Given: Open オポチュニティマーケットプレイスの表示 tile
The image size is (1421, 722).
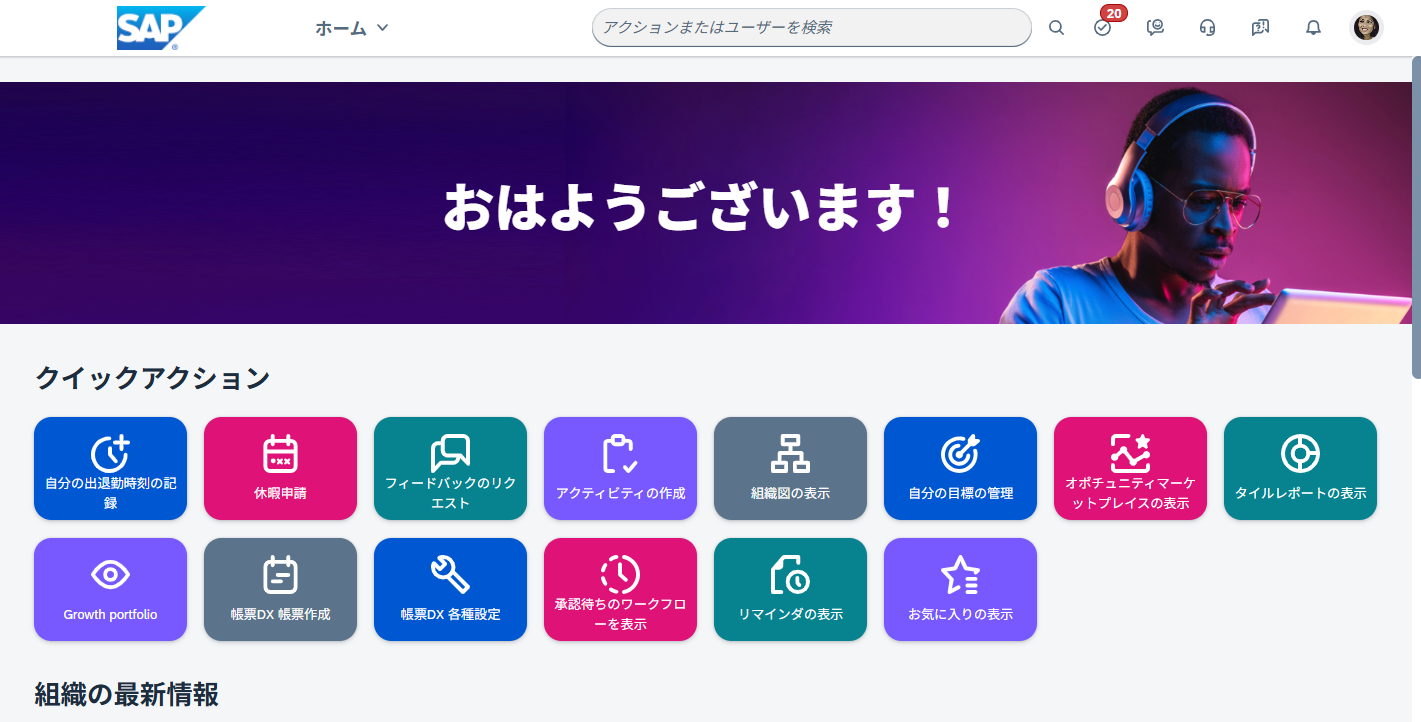Looking at the screenshot, I should tap(1130, 468).
